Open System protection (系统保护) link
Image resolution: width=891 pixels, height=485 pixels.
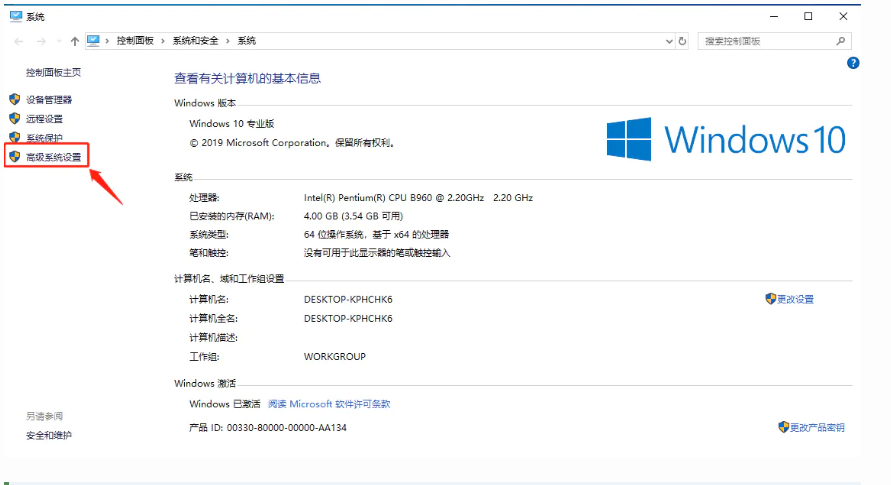click(44, 138)
